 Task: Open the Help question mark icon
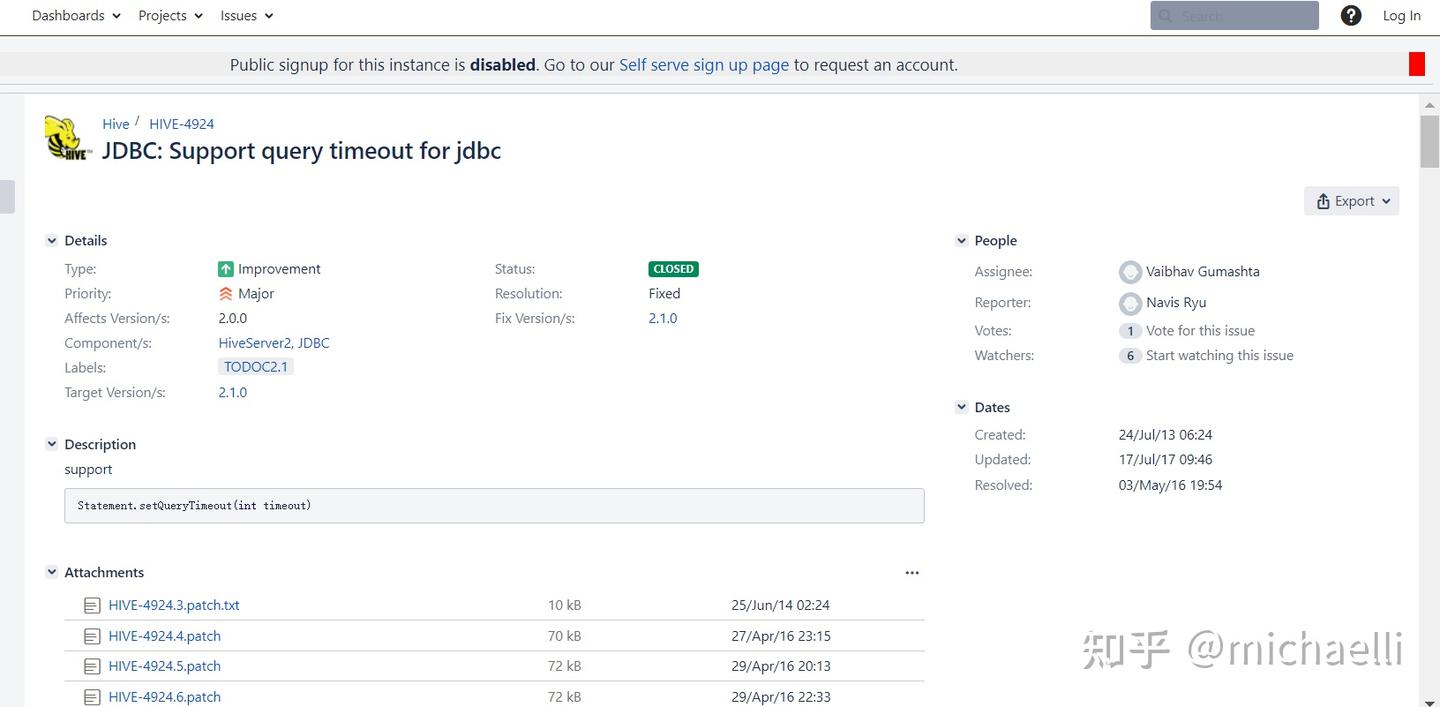pos(1351,15)
